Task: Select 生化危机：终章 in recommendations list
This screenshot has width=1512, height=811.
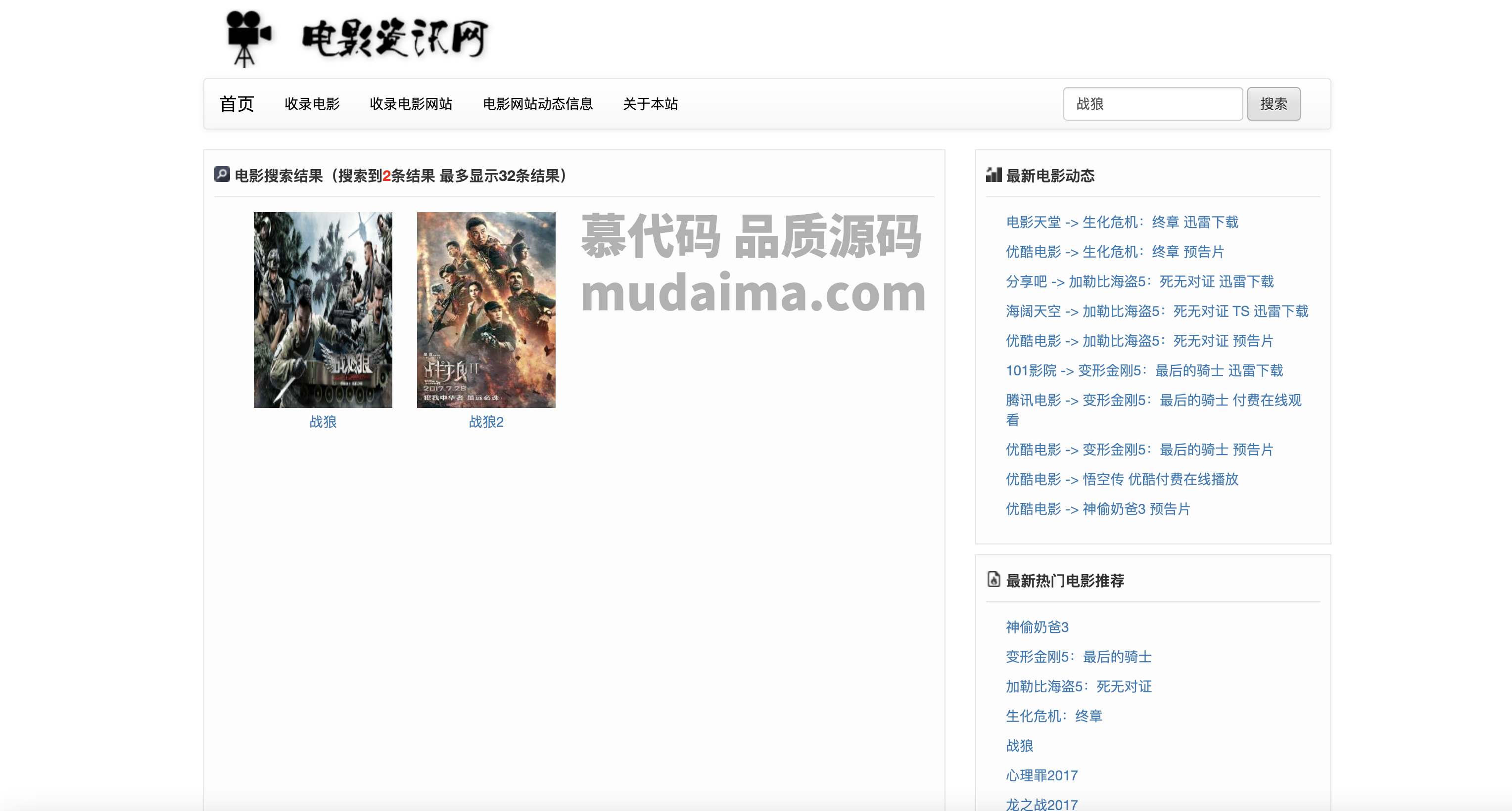Action: 1053,716
